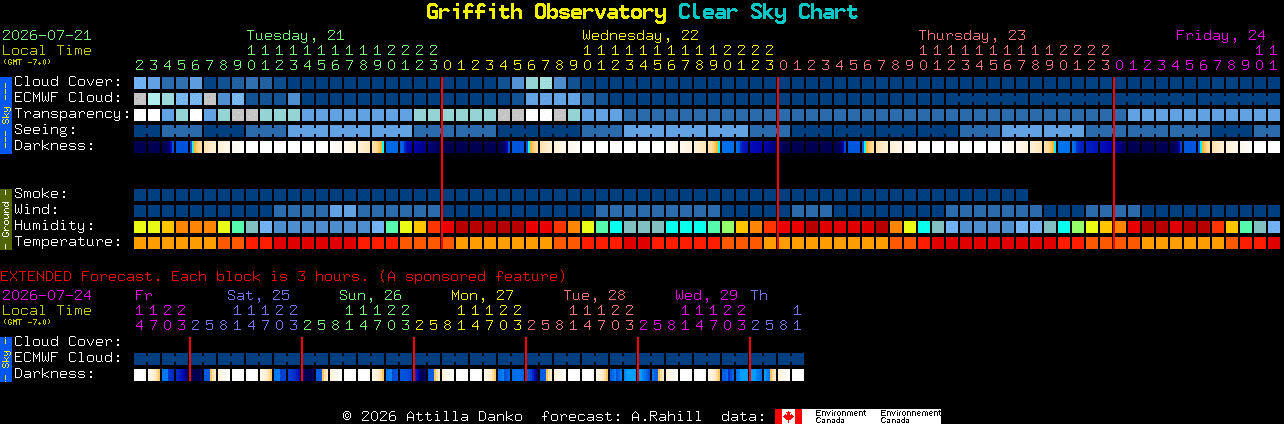The height and width of the screenshot is (424, 1284).
Task: Click the Wed, 29 extended day header
Action: tap(706, 295)
